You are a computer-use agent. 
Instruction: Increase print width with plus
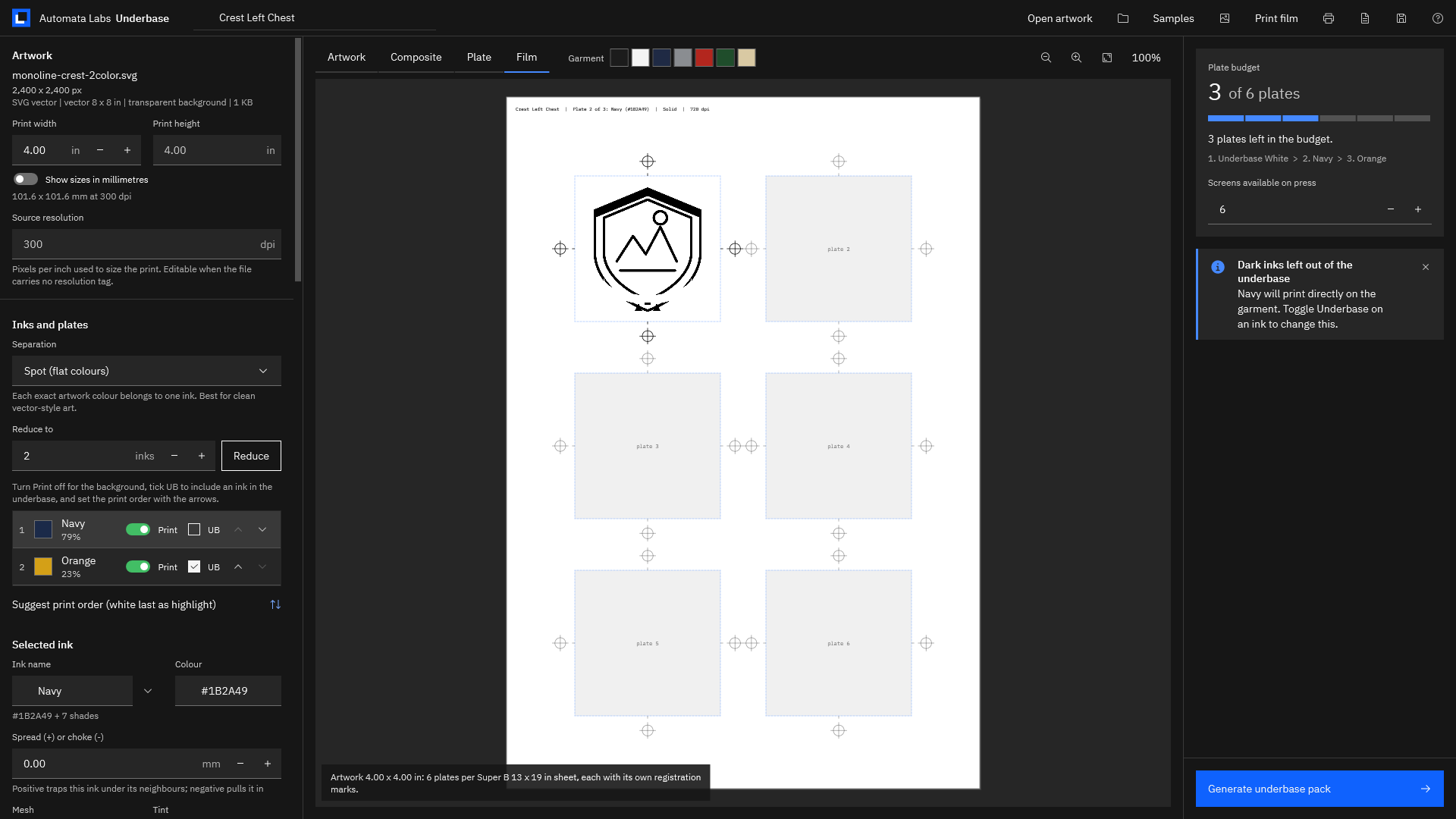coord(127,150)
